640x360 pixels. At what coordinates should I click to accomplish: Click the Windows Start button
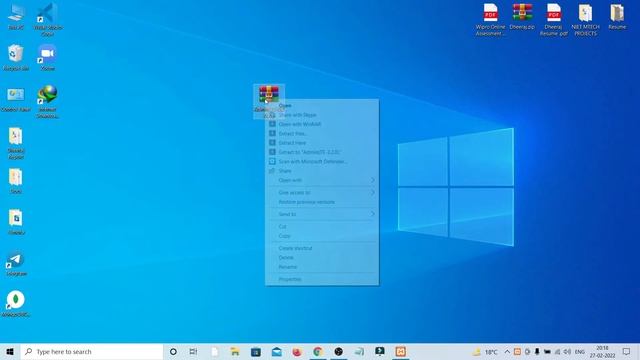pos(10,351)
